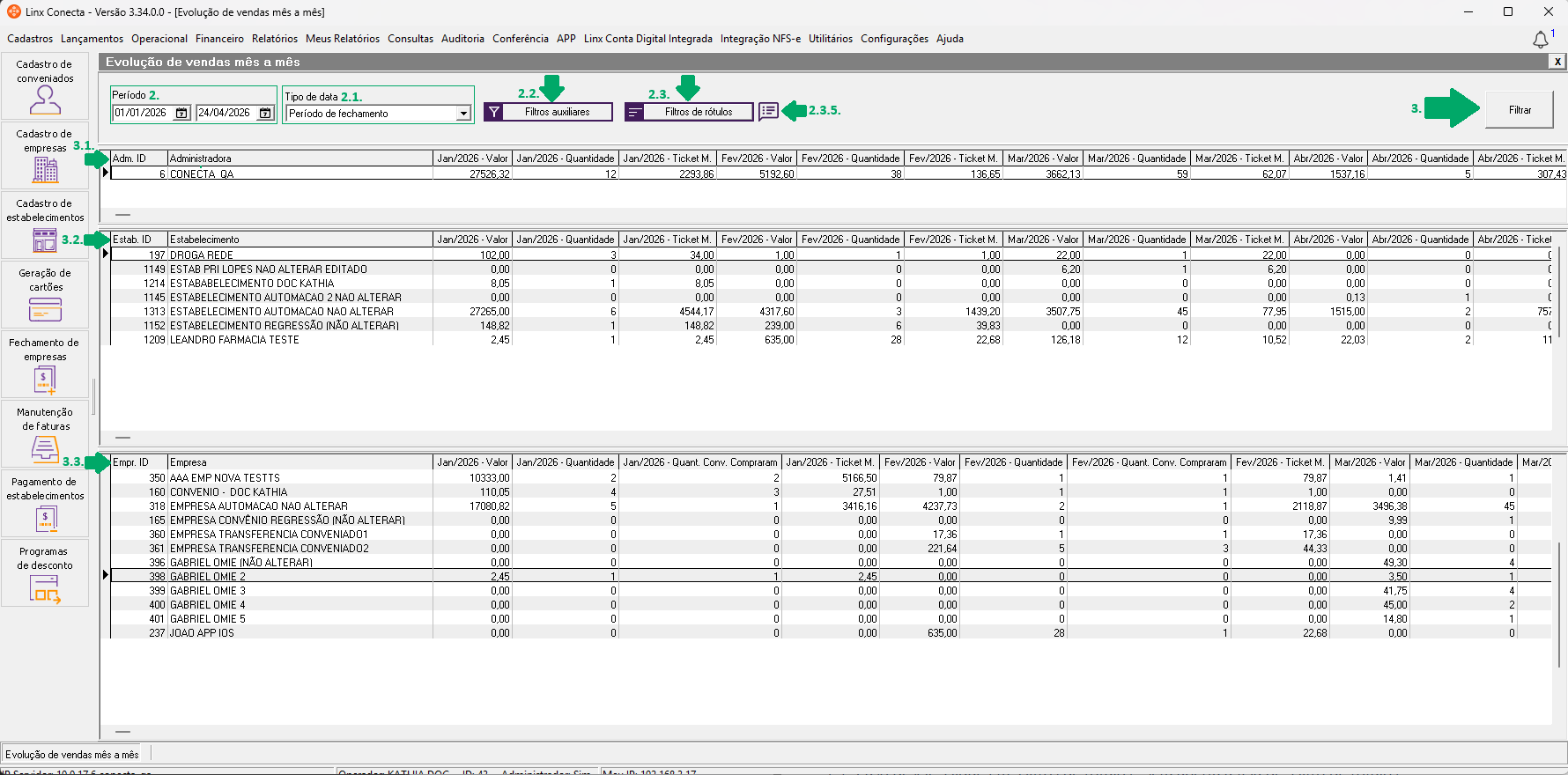Select LEANDRO FARMACIA TESTE row

(x=831, y=340)
